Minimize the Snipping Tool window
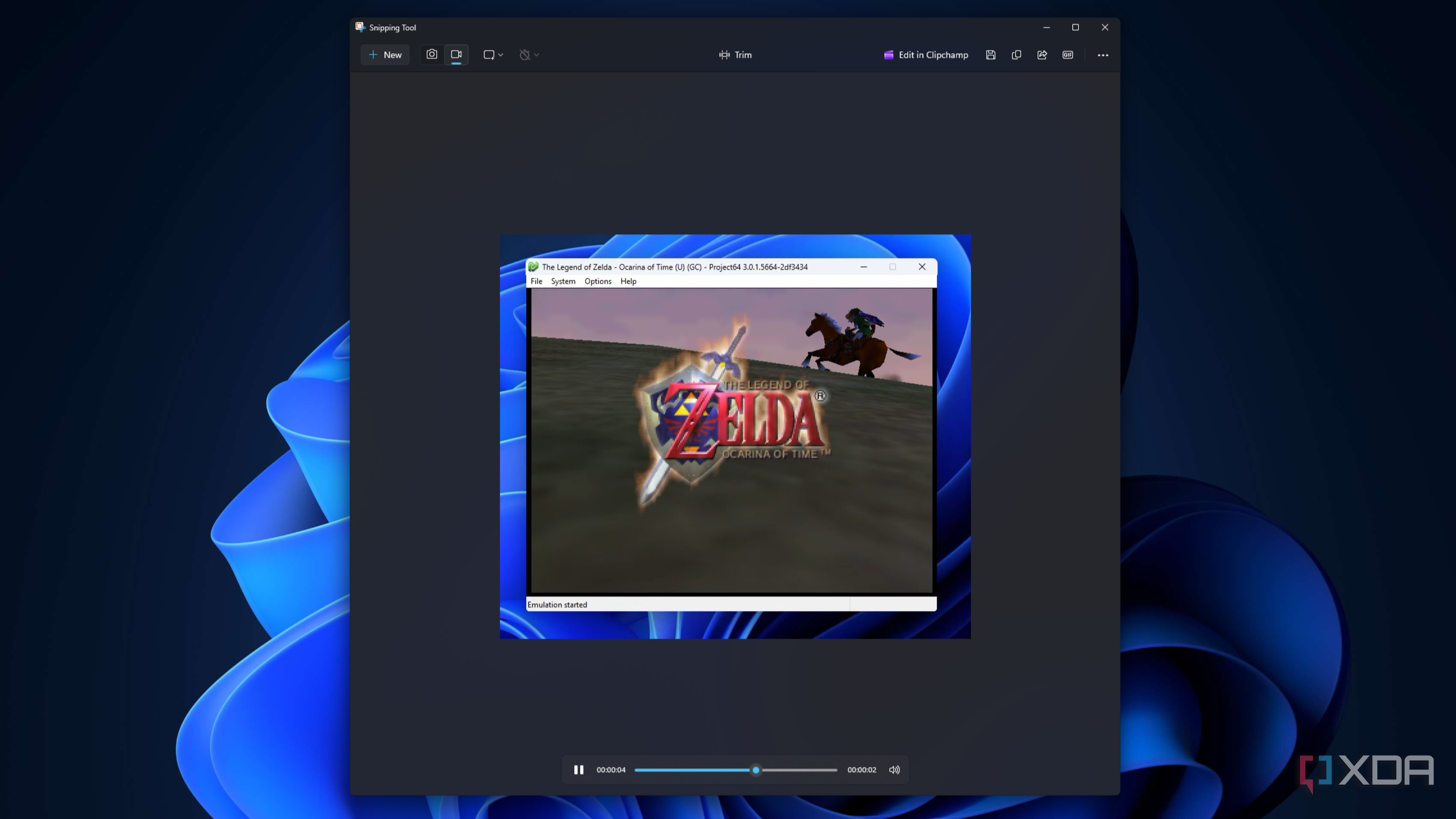 [x=1047, y=27]
